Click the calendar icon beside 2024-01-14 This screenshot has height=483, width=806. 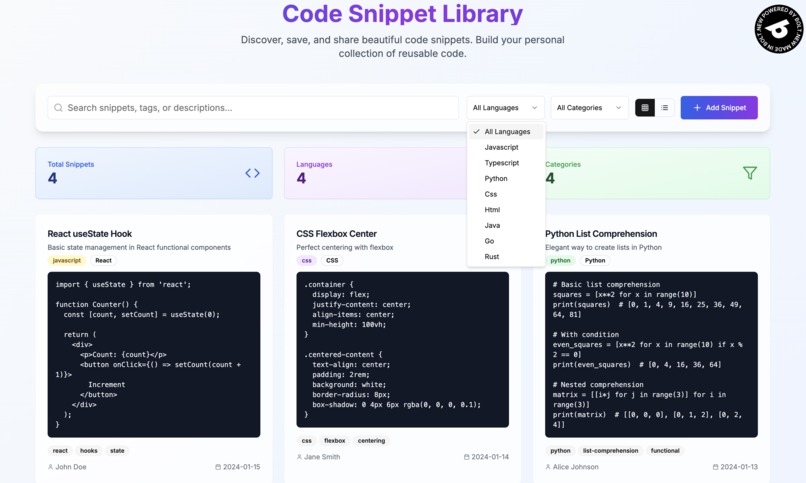(467, 457)
